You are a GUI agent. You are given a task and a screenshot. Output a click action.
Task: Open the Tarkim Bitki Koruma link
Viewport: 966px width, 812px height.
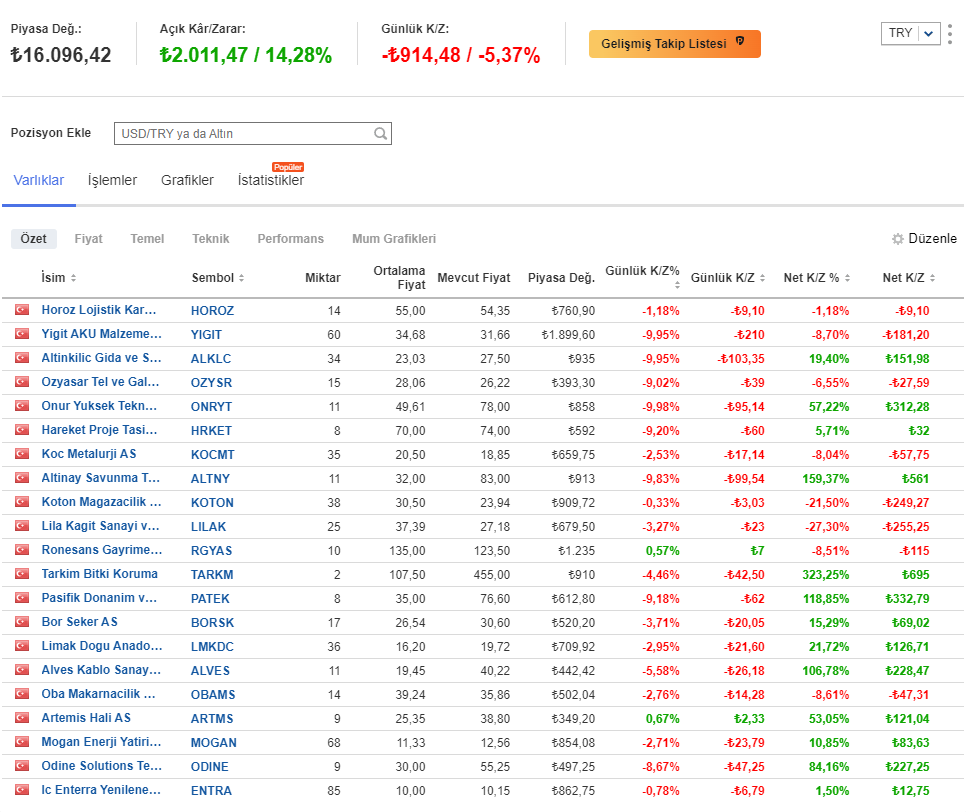pyautogui.click(x=100, y=574)
